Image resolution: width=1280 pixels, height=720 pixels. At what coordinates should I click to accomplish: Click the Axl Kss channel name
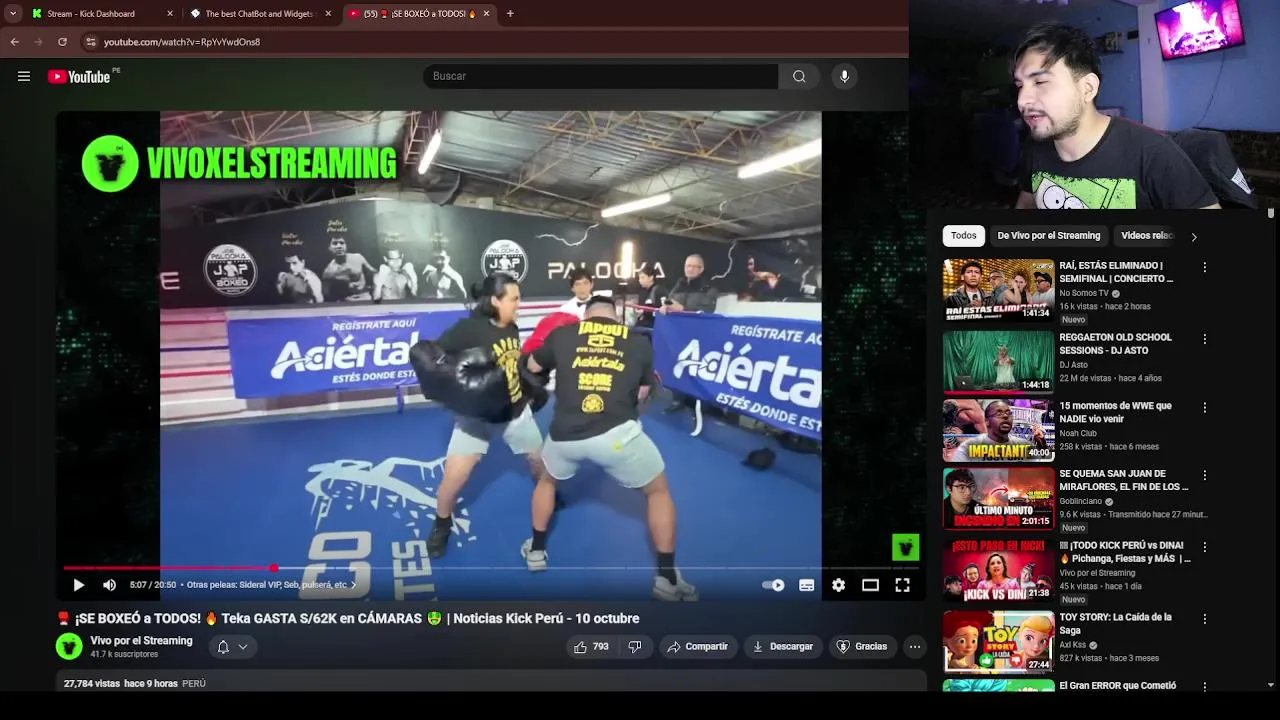point(1073,645)
